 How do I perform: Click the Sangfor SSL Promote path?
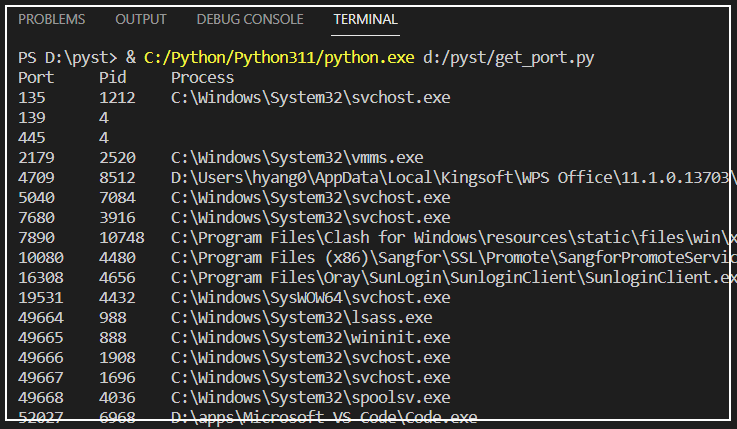click(453, 258)
